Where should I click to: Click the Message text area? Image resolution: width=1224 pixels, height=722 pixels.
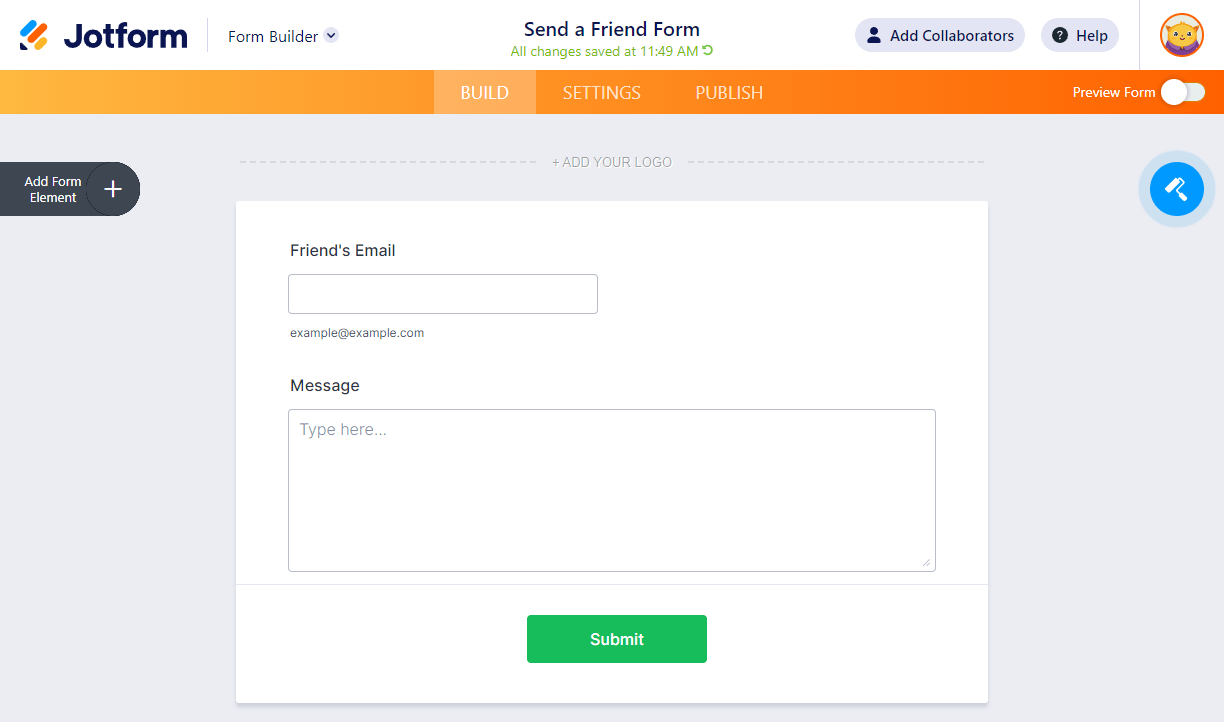pos(611,490)
